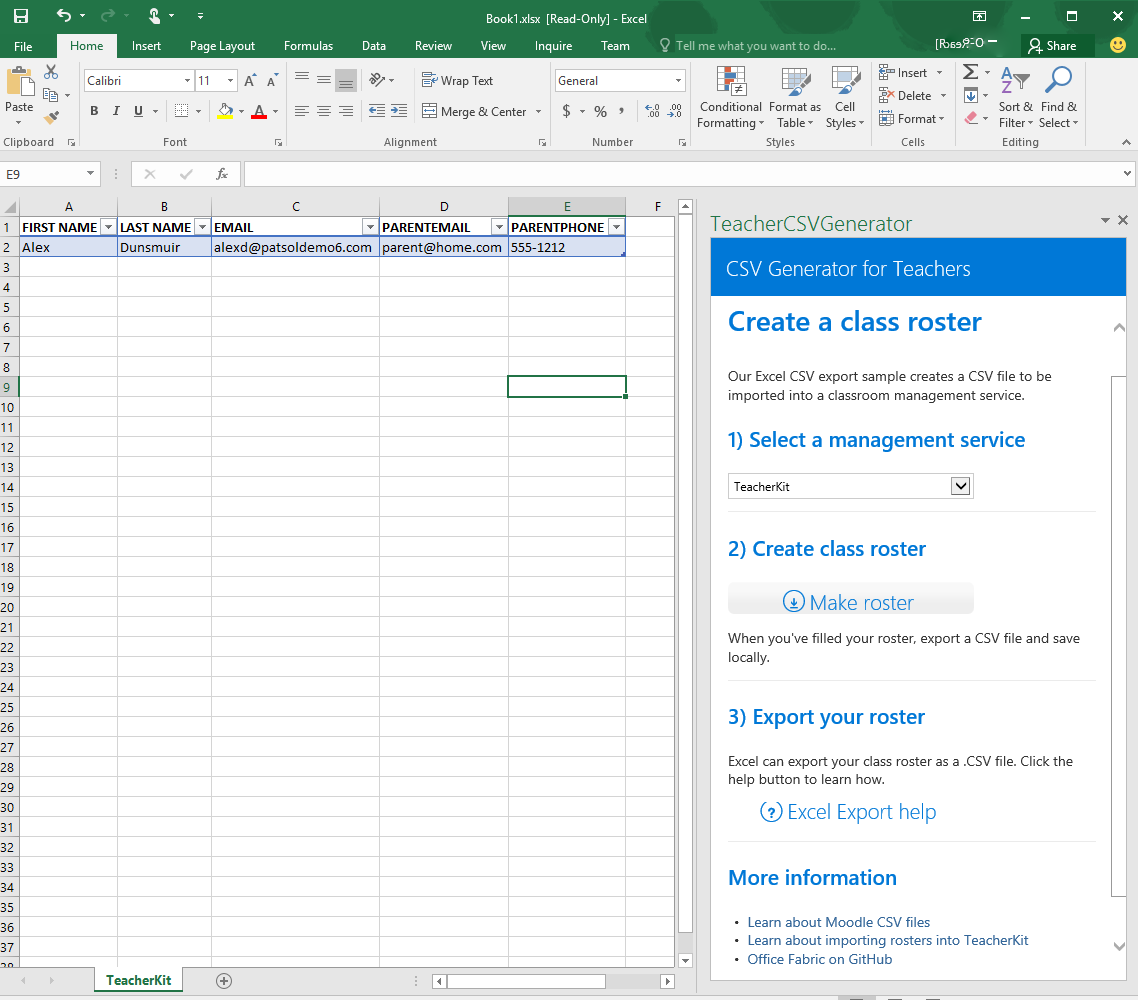Switch to the Formulas tab
This screenshot has height=1000, width=1138.
point(308,46)
